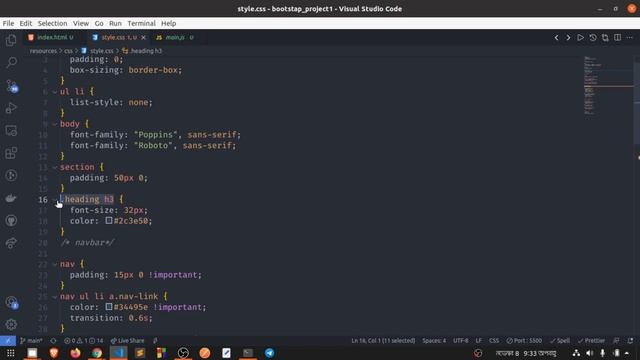Screen dimensions: 640x360
Task: Open the timeline history clock icon
Action: click(593, 38)
